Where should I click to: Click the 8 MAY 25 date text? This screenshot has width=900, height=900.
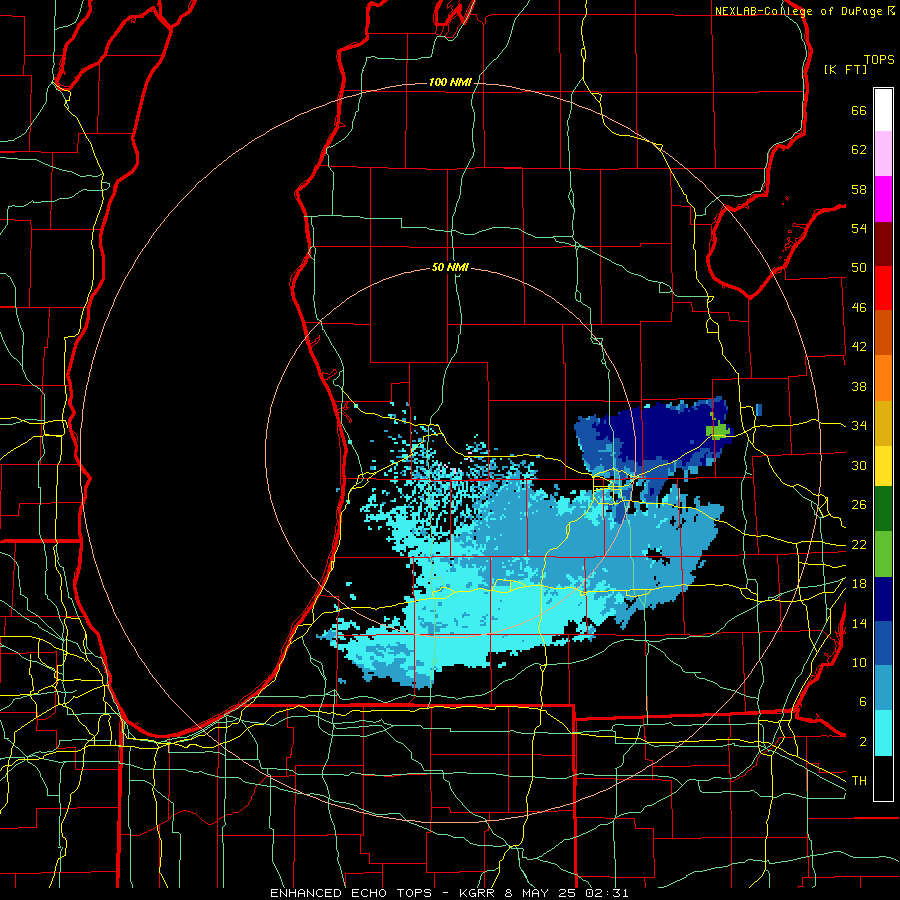pyautogui.click(x=542, y=893)
